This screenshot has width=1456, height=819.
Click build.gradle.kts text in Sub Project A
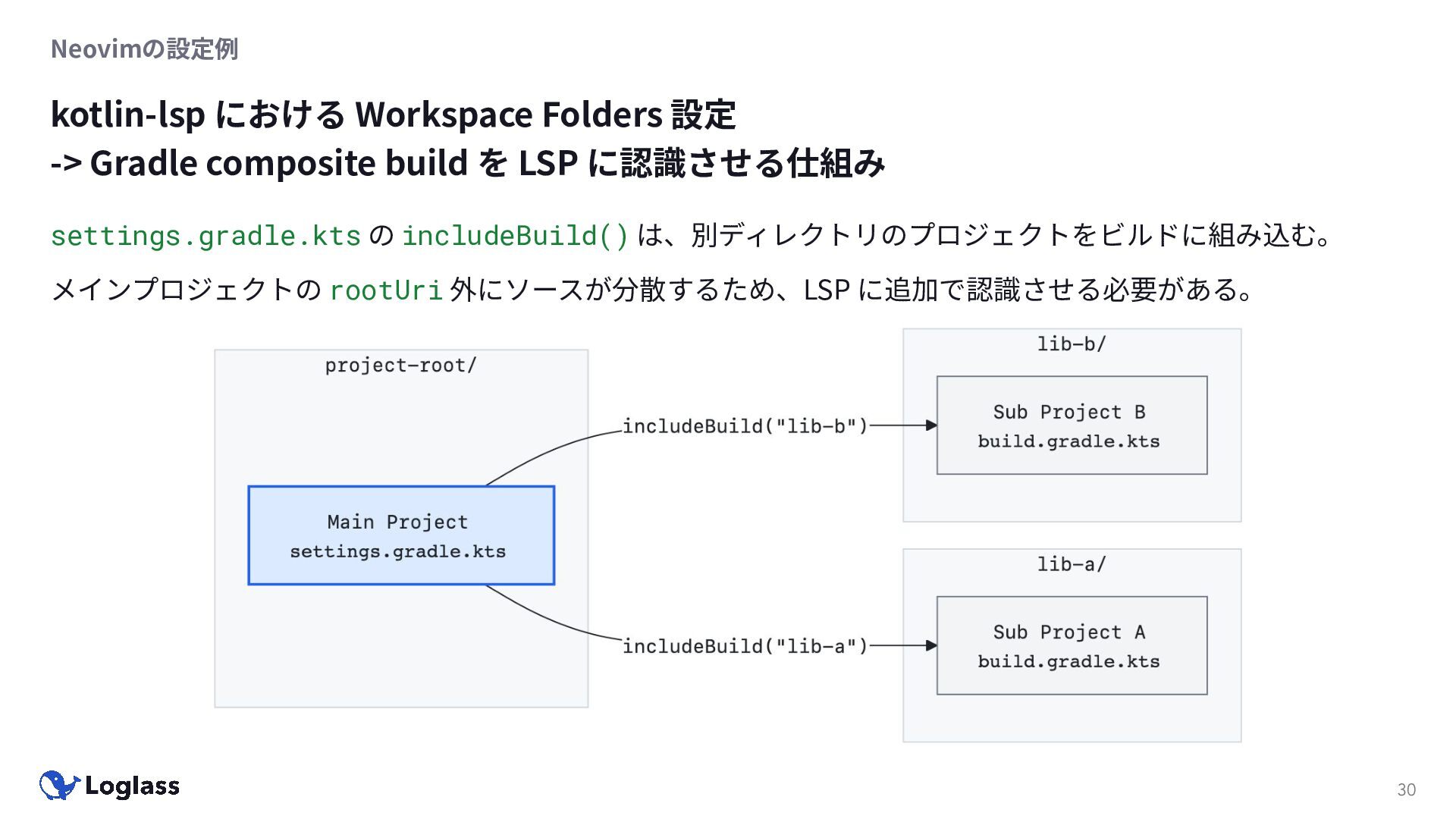pyautogui.click(x=1068, y=662)
